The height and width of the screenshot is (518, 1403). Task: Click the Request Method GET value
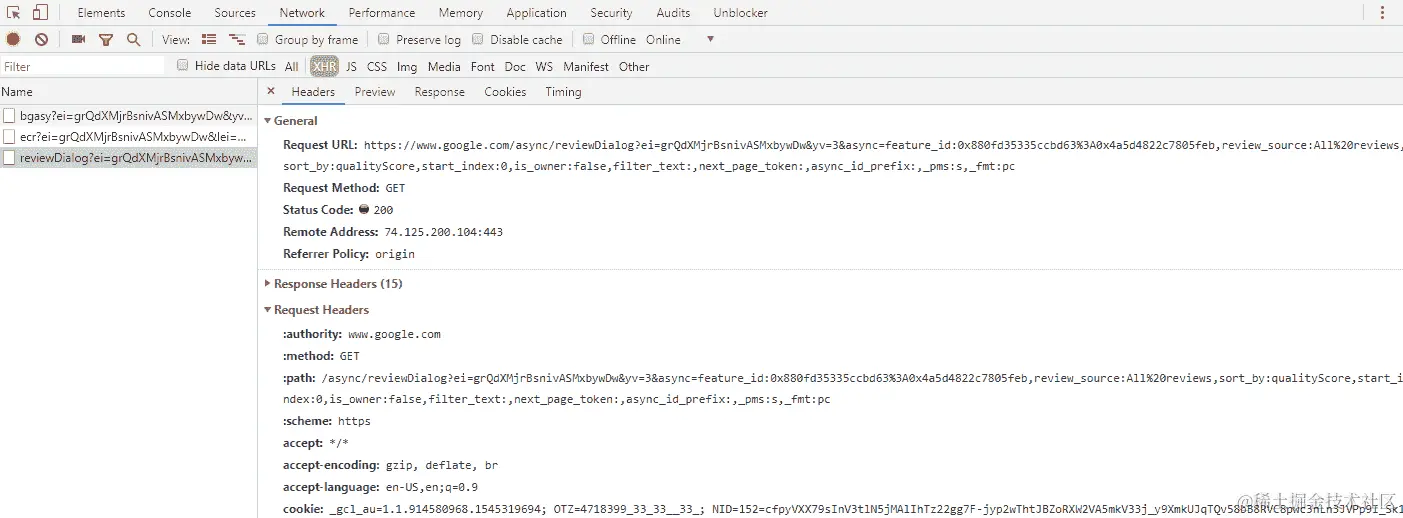coord(396,188)
